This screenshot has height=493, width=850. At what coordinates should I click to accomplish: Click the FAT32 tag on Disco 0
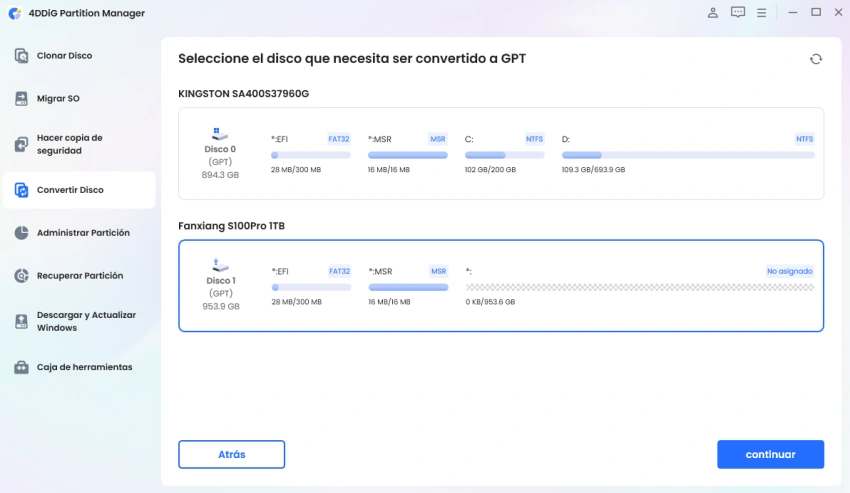point(339,139)
